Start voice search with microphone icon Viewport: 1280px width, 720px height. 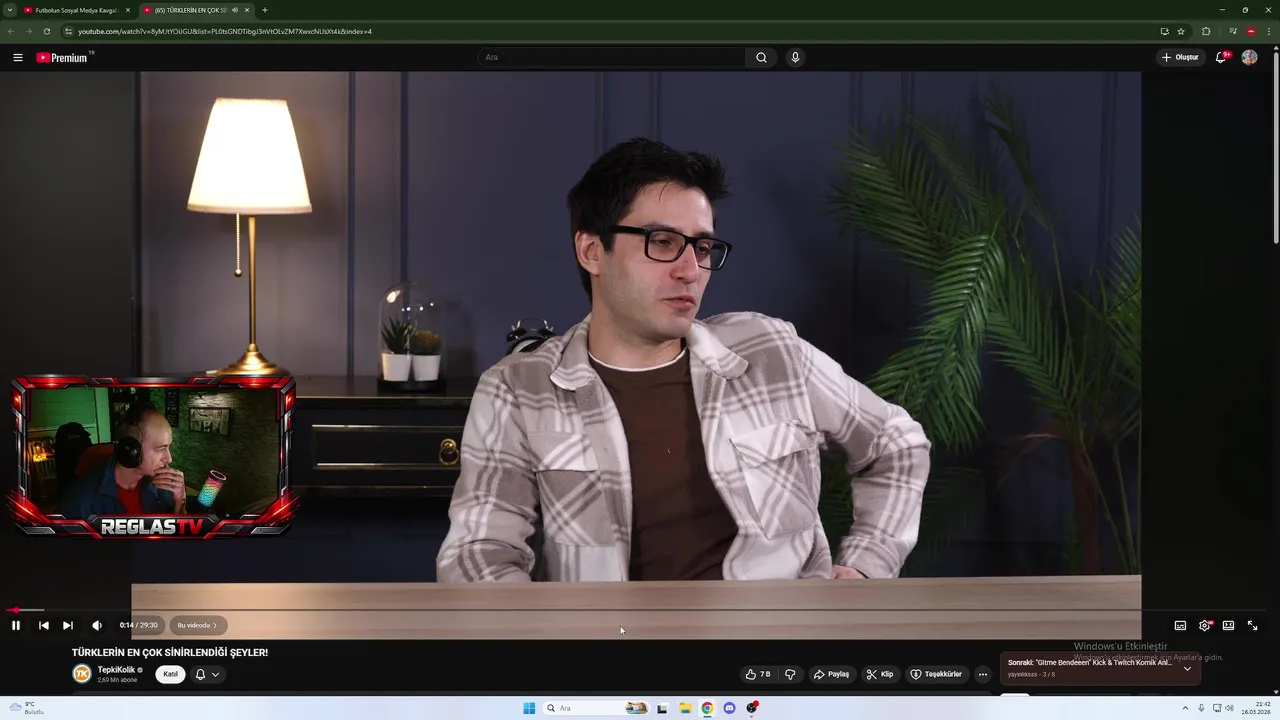click(x=795, y=57)
